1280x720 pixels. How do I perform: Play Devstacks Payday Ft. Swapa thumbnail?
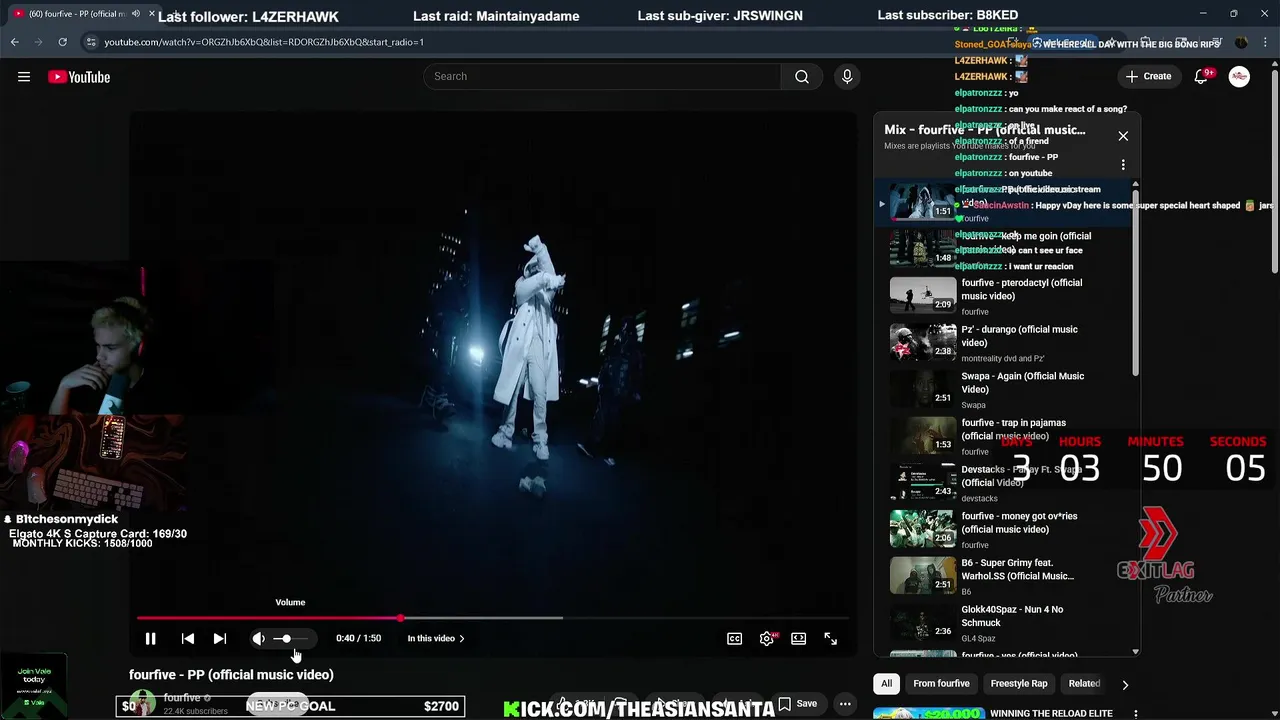coord(922,483)
